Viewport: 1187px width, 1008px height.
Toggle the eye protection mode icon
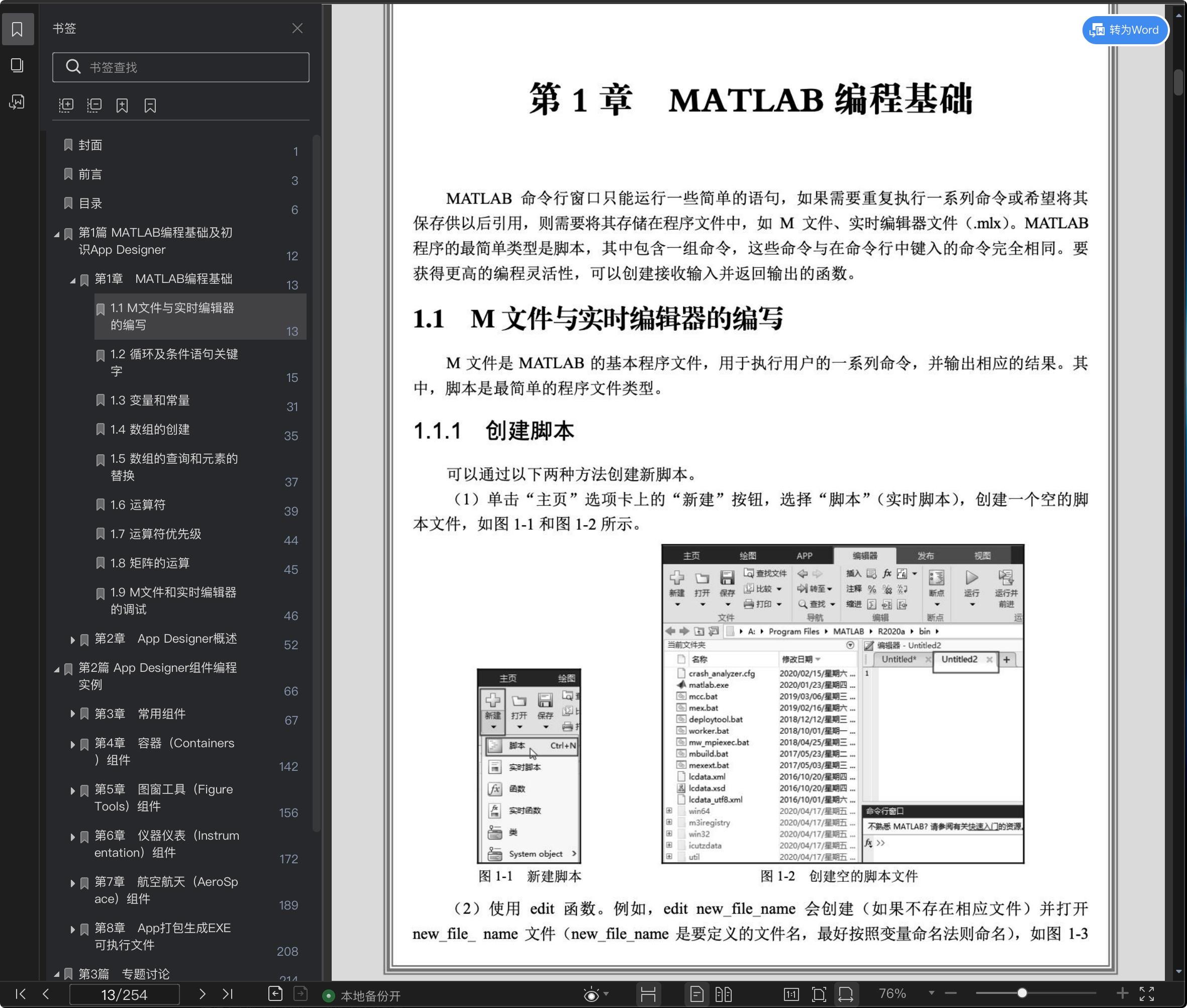(591, 995)
